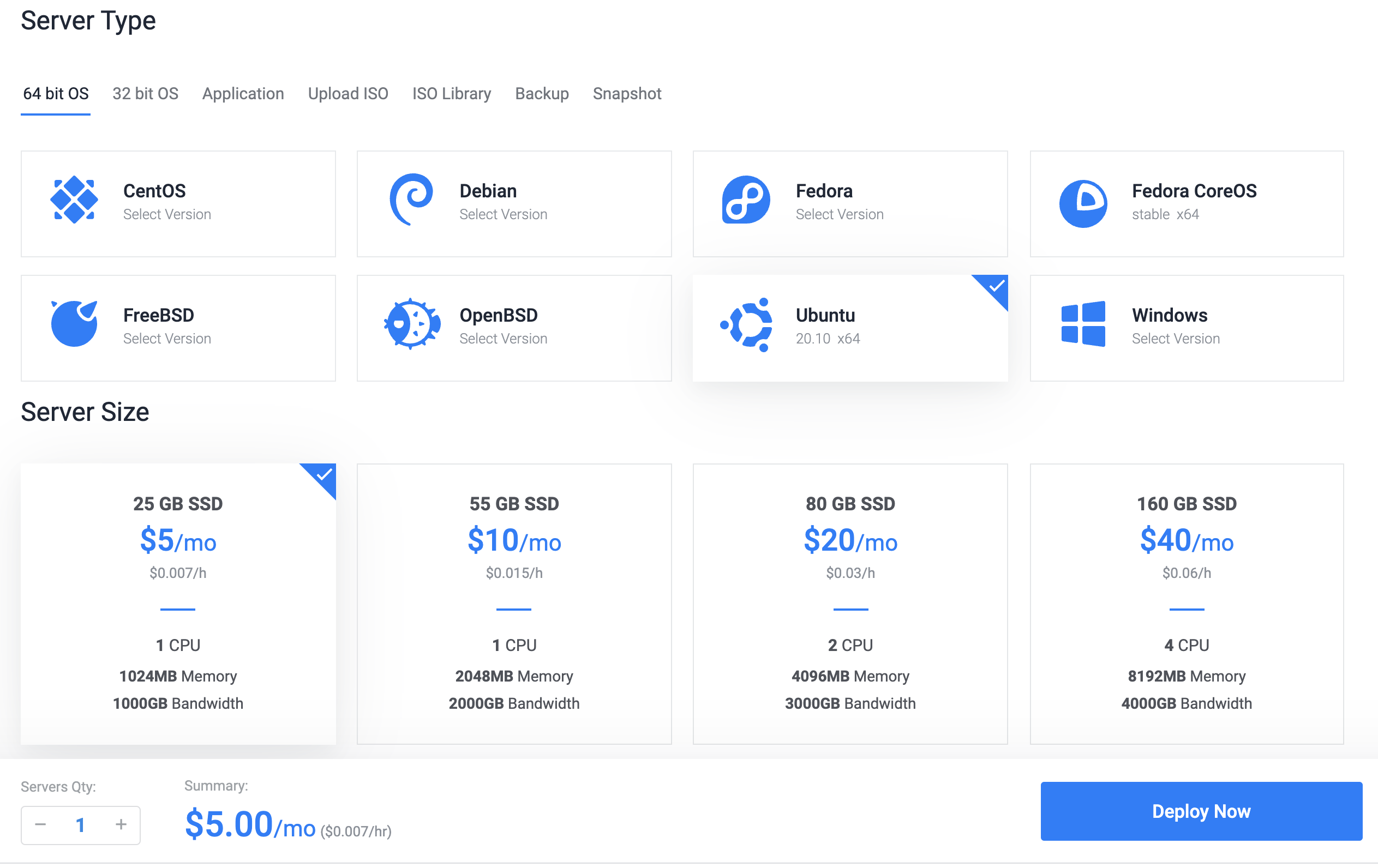1378x868 pixels.
Task: Click the checkmark badge on 25 GB SSD card
Action: (323, 476)
